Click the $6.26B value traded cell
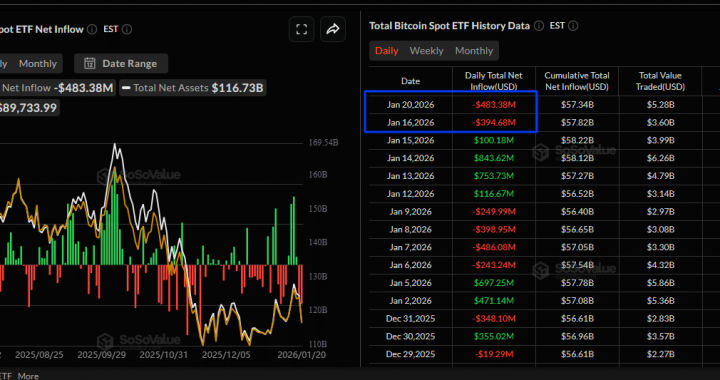Viewport: 720px width, 380px height. tap(660, 158)
